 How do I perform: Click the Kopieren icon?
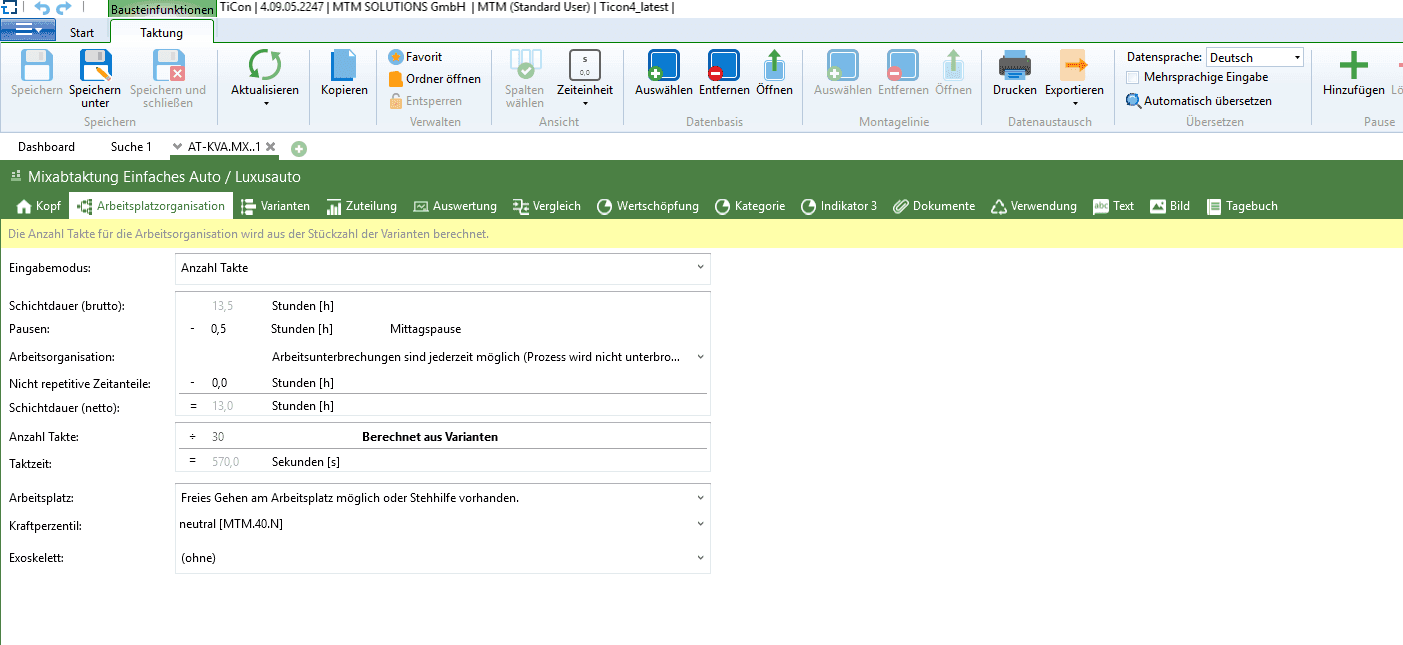tap(344, 66)
